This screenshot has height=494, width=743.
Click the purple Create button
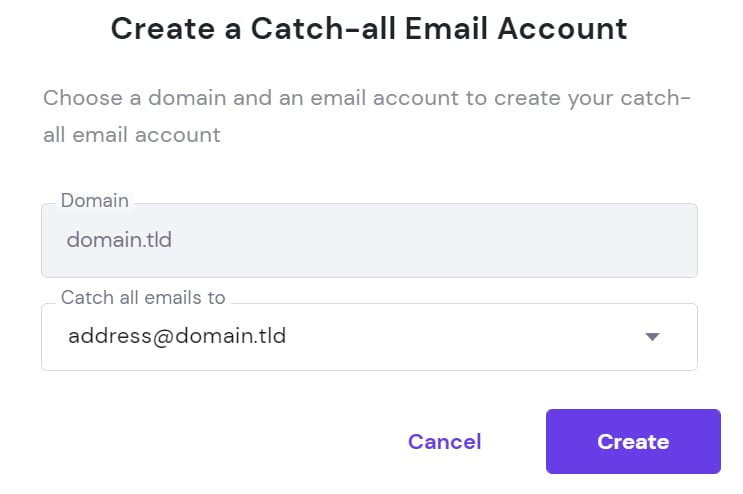(x=632, y=441)
